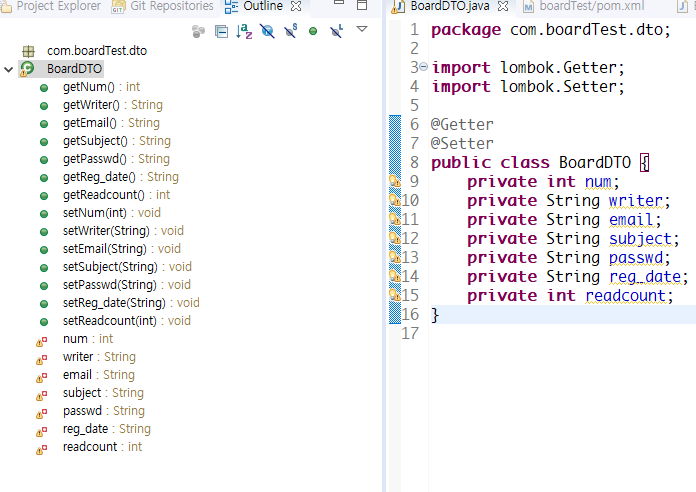
Task: Click the underlined 'reg_date' variable in code
Action: [645, 277]
